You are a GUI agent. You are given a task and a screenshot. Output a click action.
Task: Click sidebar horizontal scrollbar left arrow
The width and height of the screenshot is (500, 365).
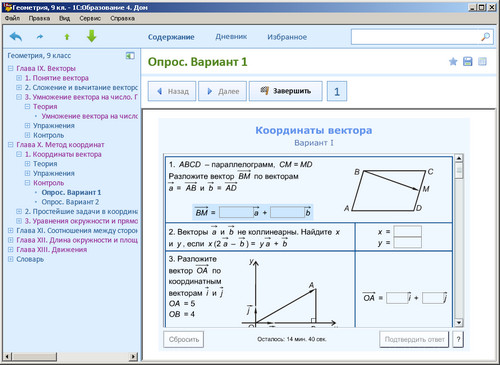click(x=8, y=357)
